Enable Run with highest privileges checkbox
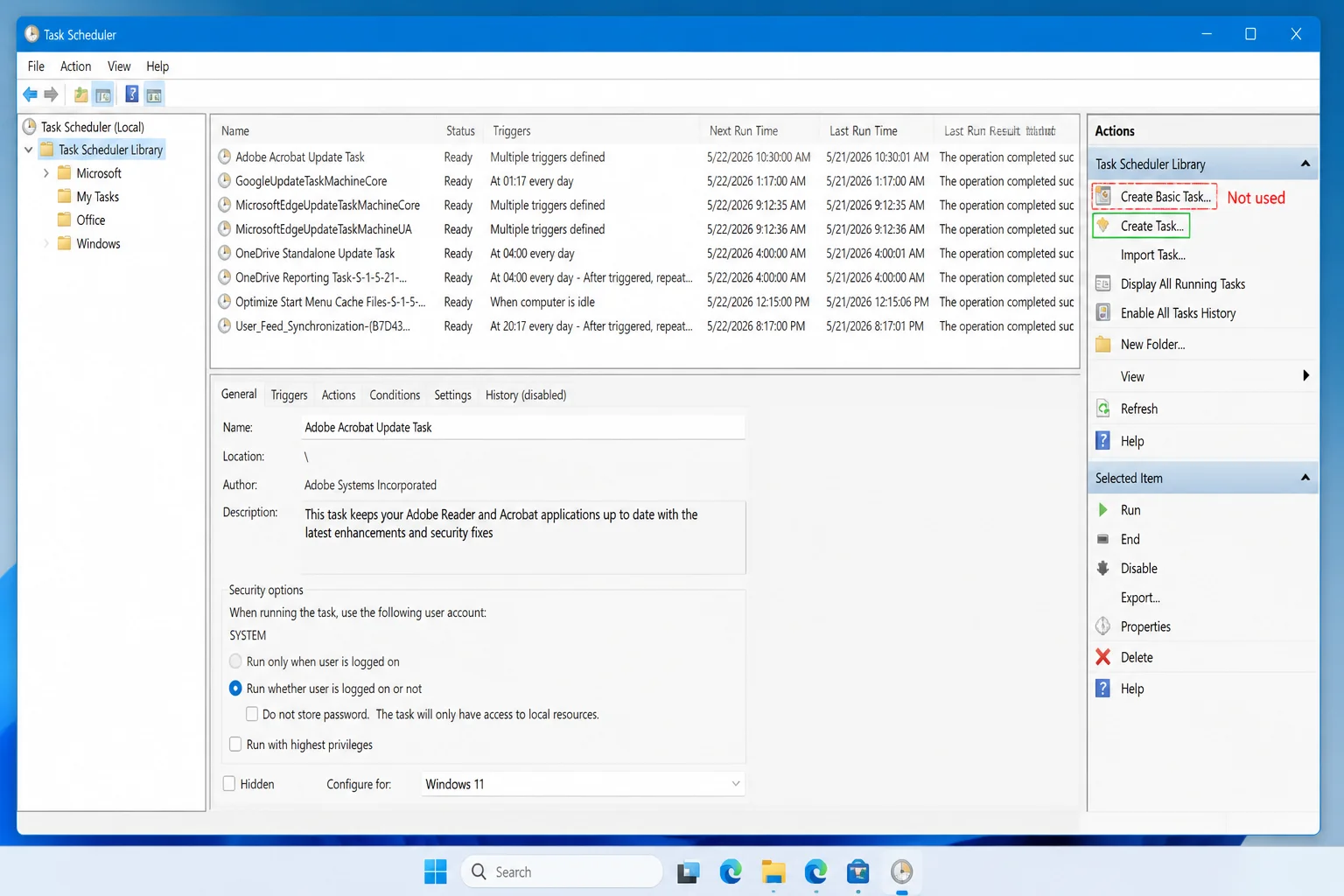 (x=235, y=745)
